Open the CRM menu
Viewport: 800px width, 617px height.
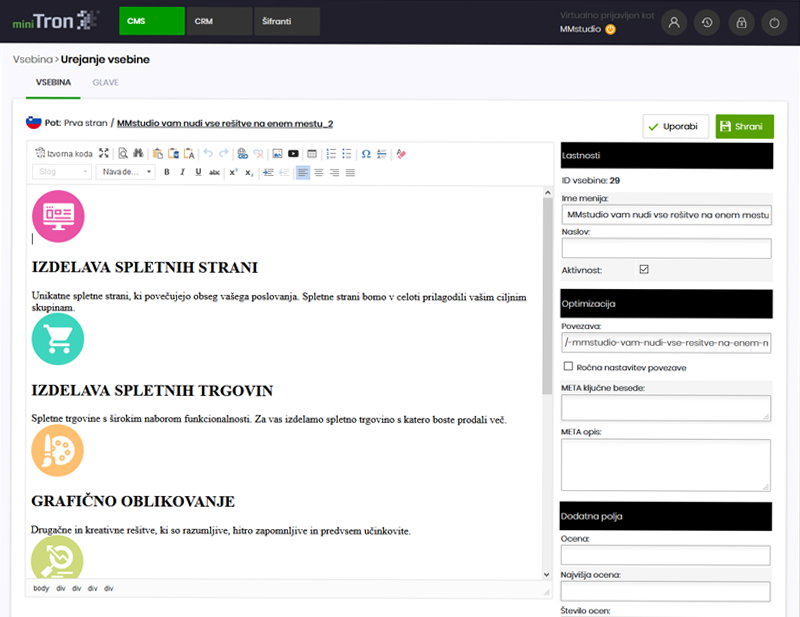pyautogui.click(x=219, y=21)
